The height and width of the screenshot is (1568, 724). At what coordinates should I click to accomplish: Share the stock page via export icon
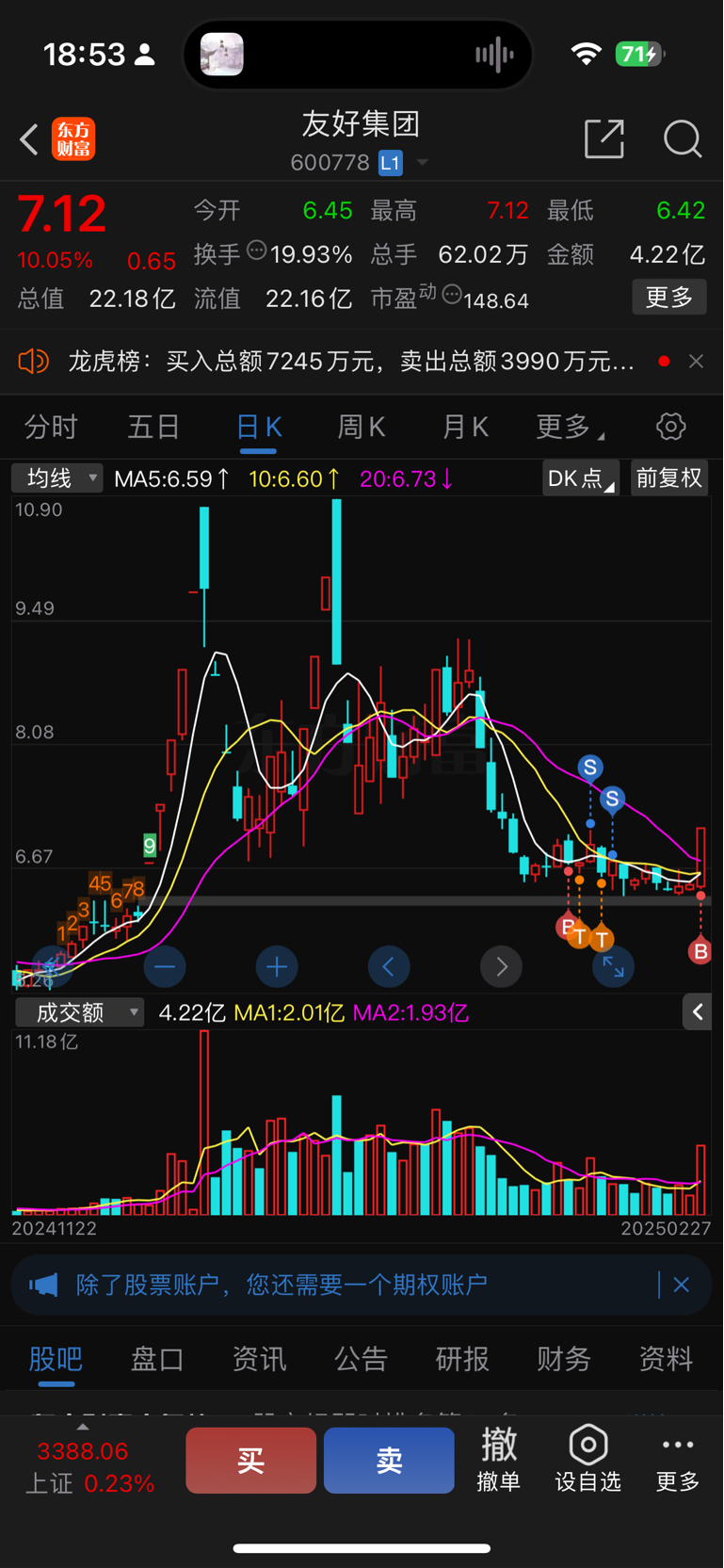coord(604,138)
